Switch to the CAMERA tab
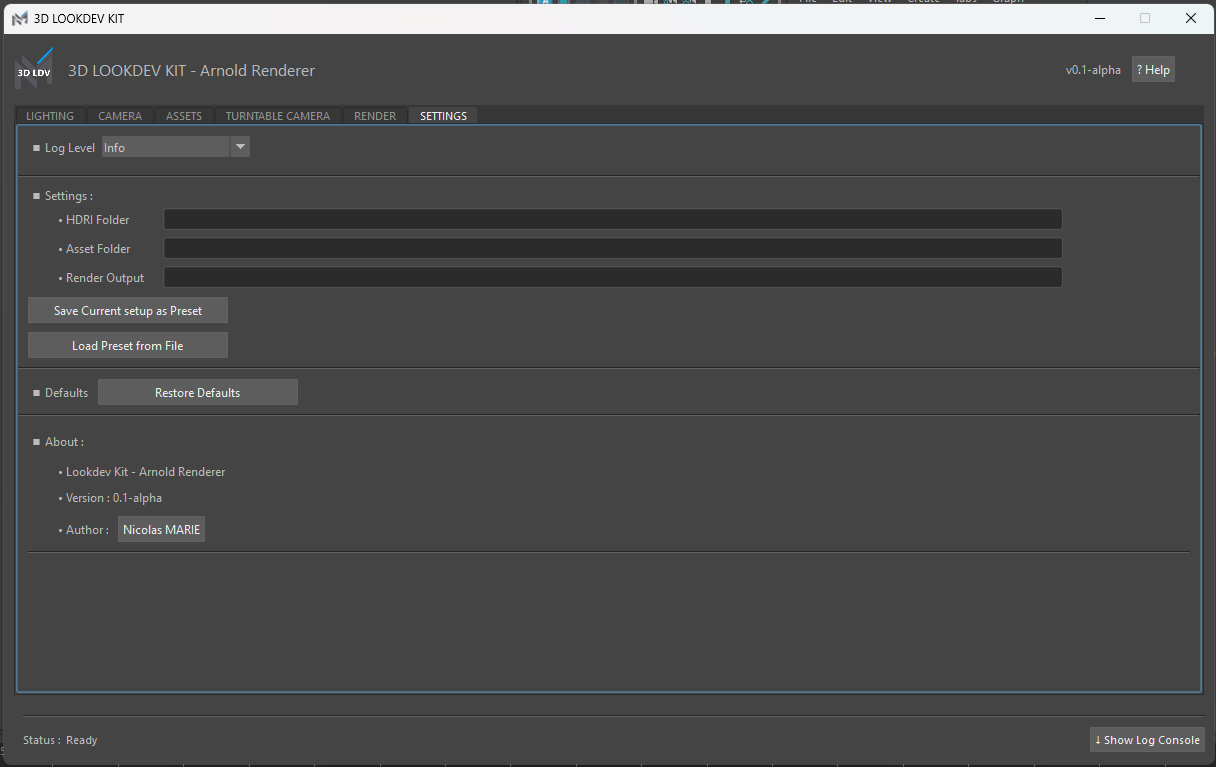The image size is (1216, 767). (x=120, y=116)
